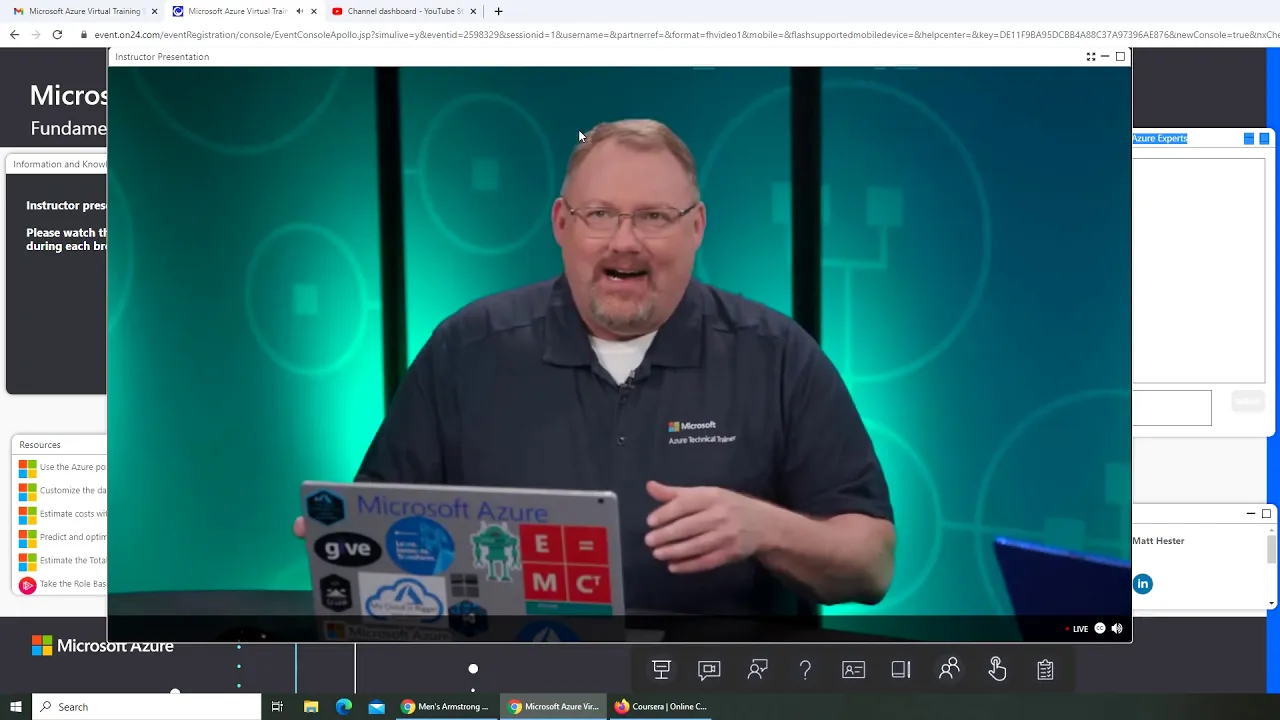
Task: Close the YouTube Channel dashboard tab
Action: (473, 11)
